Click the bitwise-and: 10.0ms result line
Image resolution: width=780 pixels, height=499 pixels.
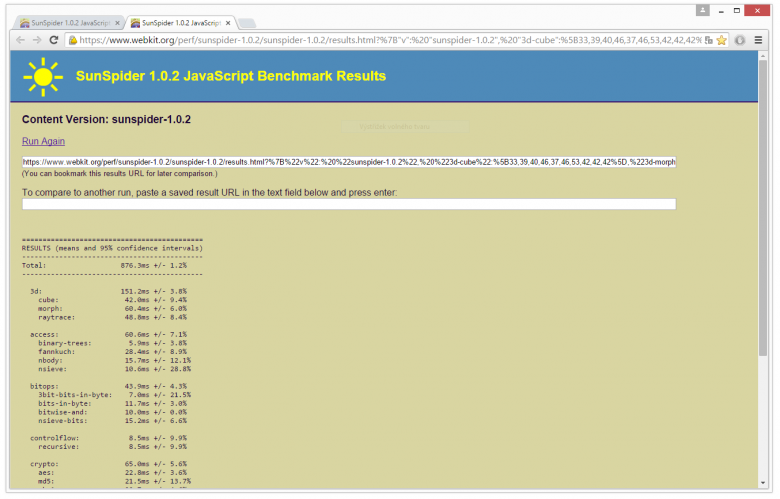tap(112, 412)
